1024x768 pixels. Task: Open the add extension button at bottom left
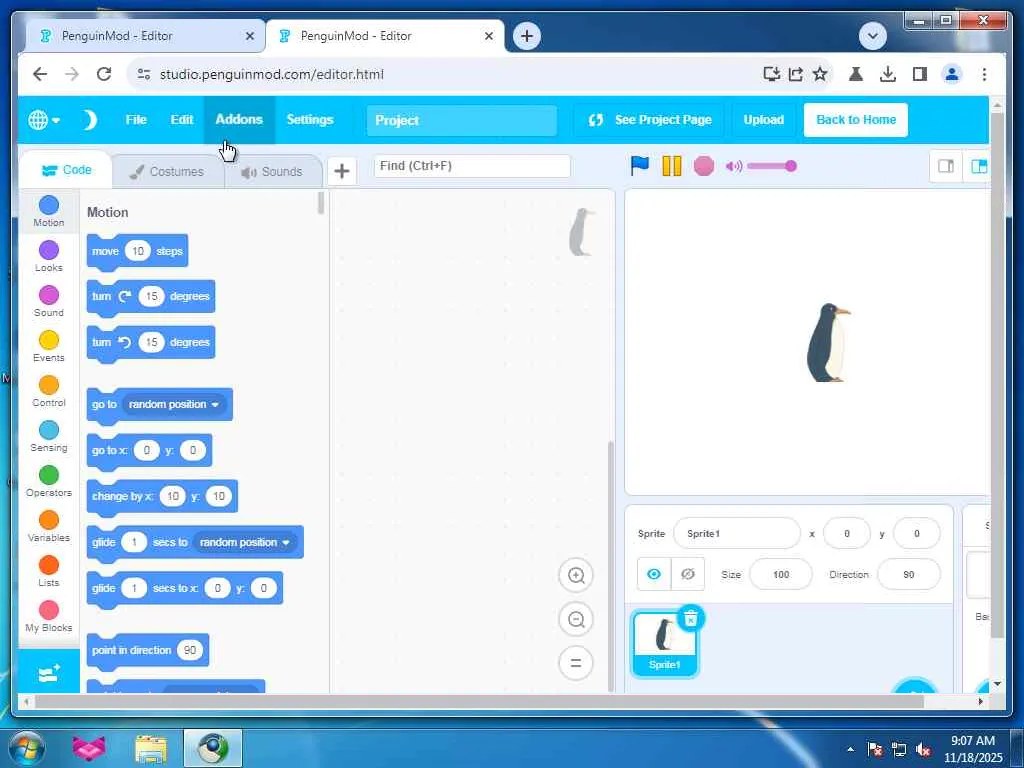click(x=49, y=672)
